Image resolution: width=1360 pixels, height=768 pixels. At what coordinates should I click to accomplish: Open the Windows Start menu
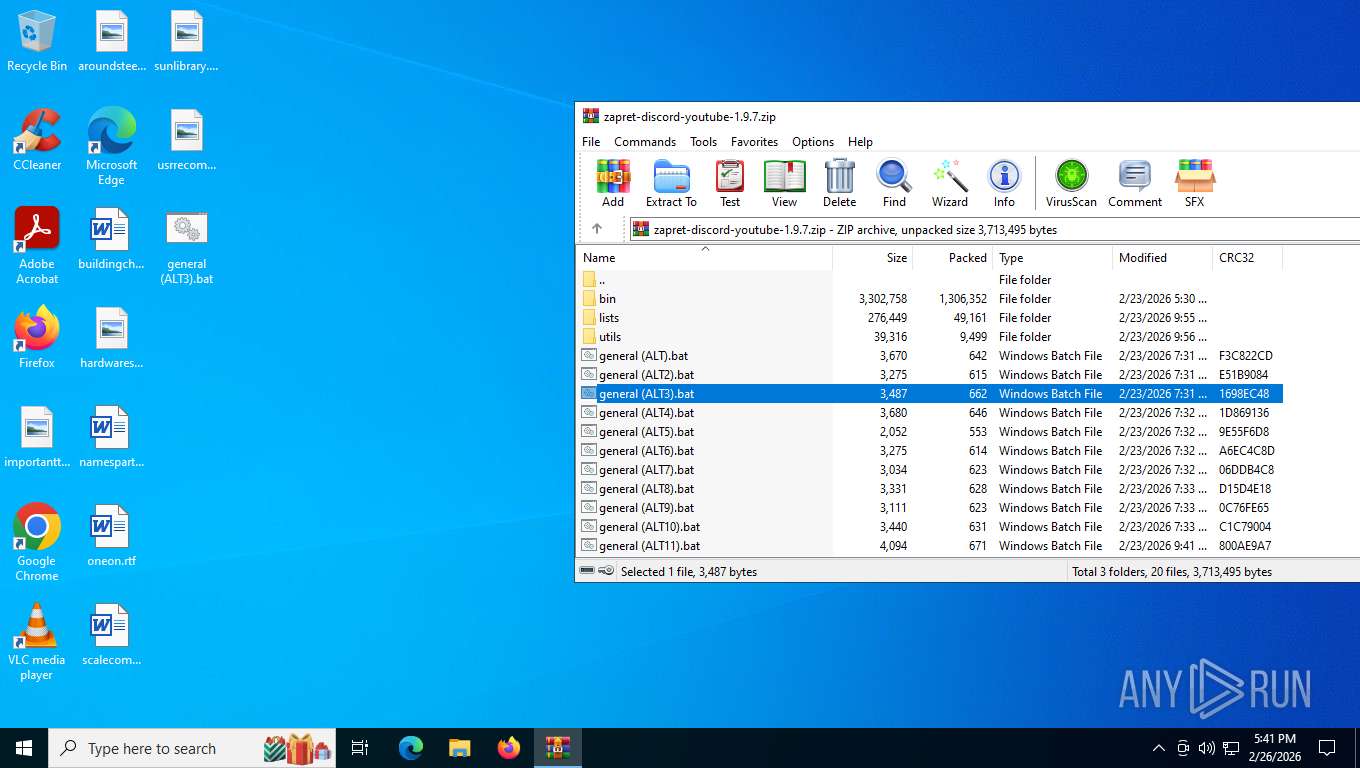(x=24, y=748)
